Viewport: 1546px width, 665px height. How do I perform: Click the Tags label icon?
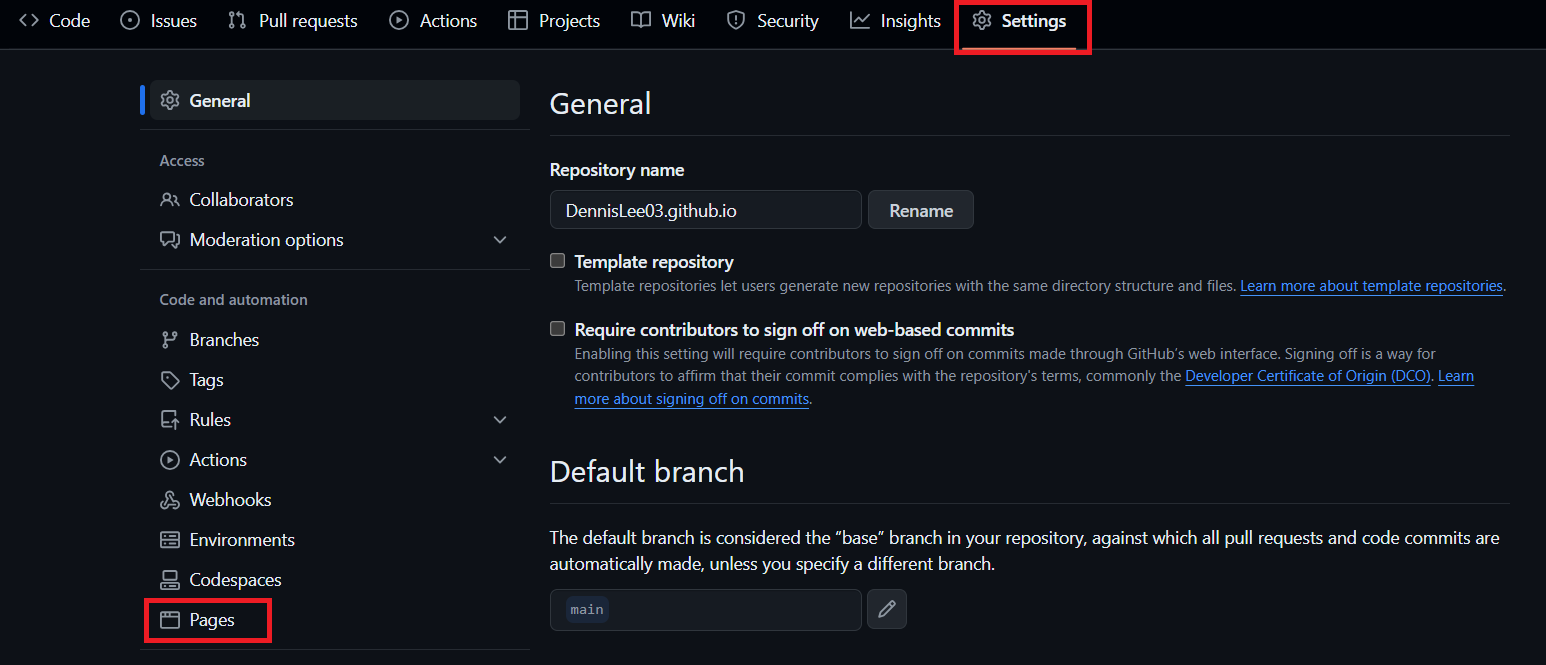pyautogui.click(x=170, y=380)
